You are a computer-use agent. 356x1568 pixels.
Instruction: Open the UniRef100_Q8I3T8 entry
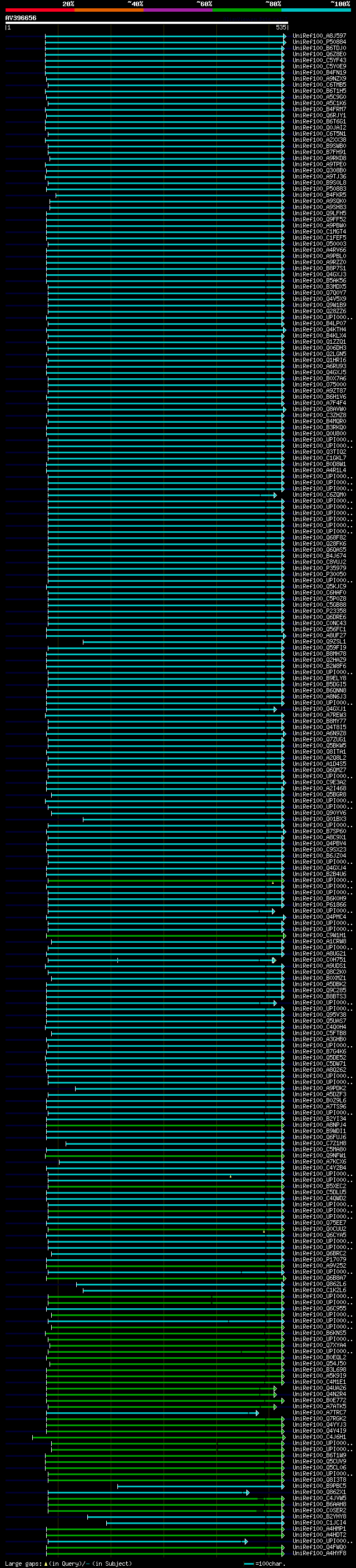[319, 1480]
